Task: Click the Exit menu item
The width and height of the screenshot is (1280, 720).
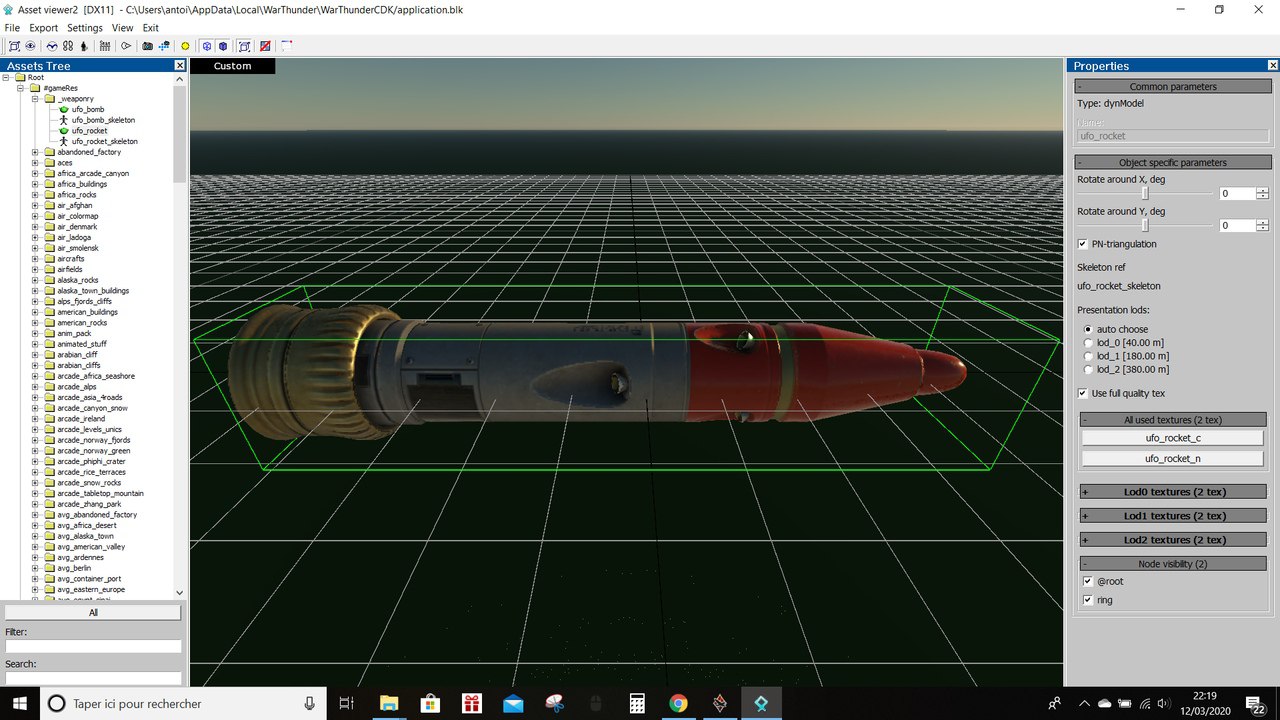Action: tap(150, 28)
